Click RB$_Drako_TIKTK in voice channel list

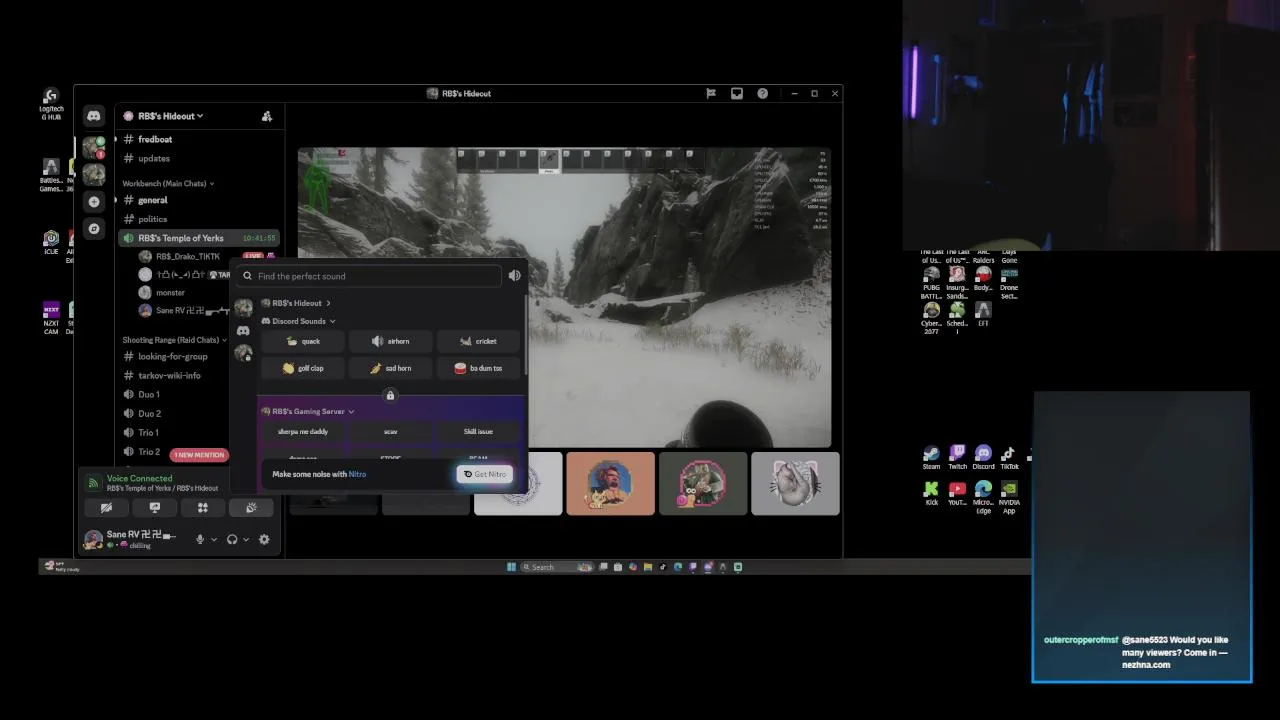coord(187,256)
